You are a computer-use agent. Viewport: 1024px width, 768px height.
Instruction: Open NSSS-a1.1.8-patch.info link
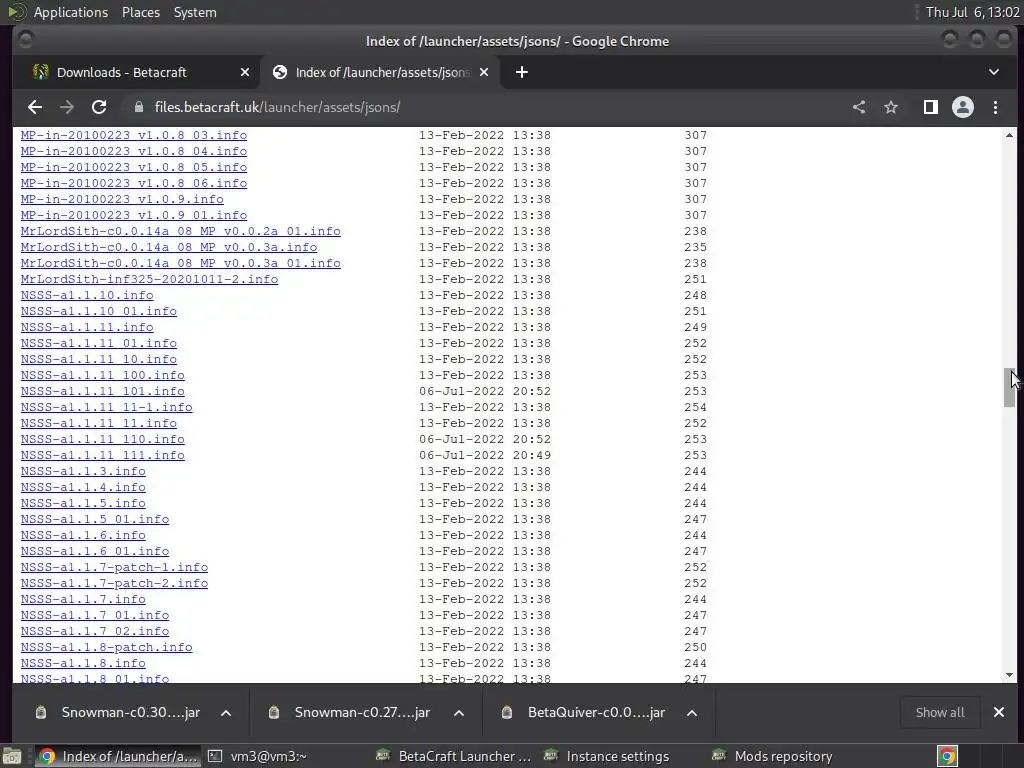point(106,647)
